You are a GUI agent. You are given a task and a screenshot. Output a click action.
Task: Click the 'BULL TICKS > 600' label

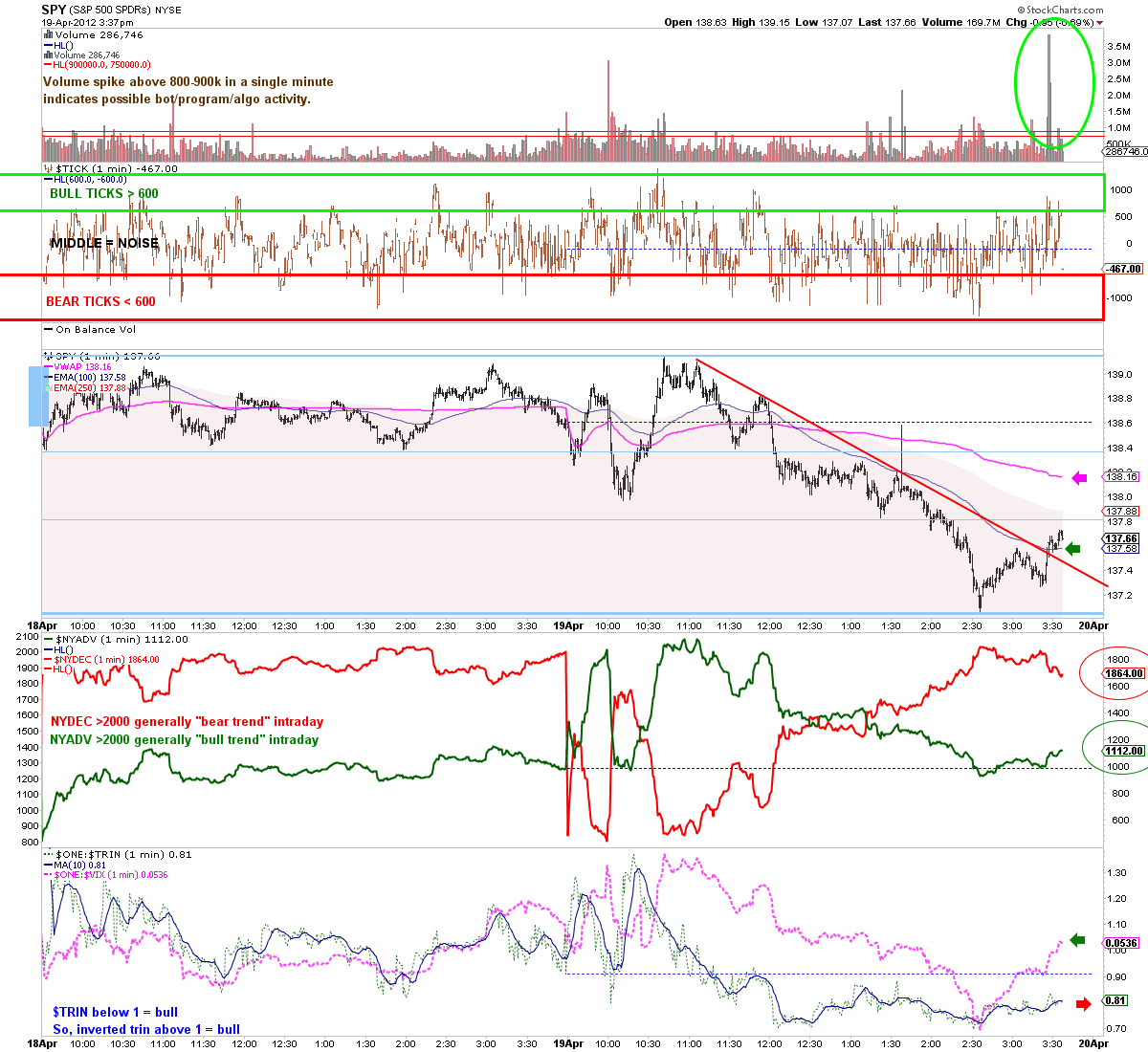[104, 193]
